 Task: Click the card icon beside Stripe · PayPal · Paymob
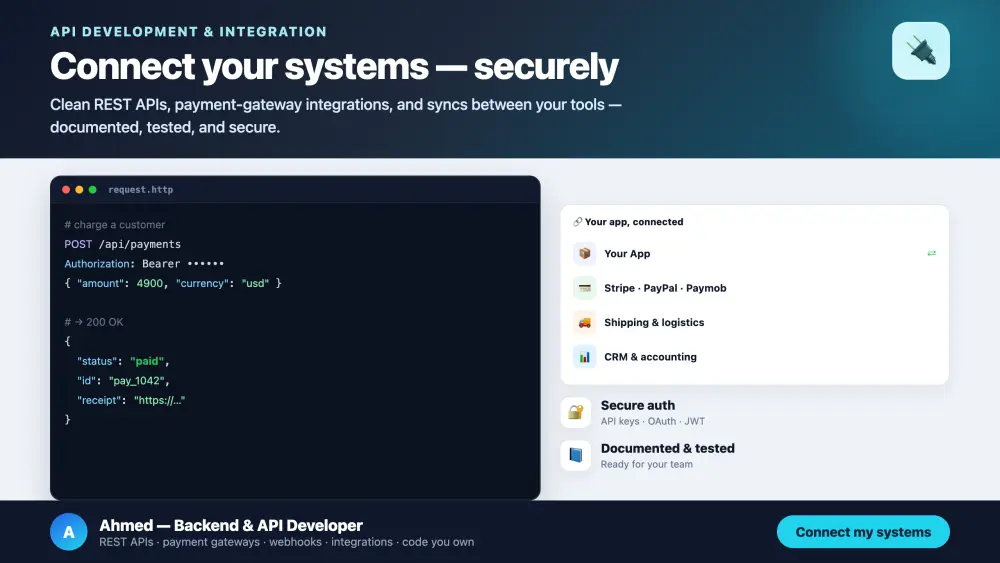(x=584, y=288)
